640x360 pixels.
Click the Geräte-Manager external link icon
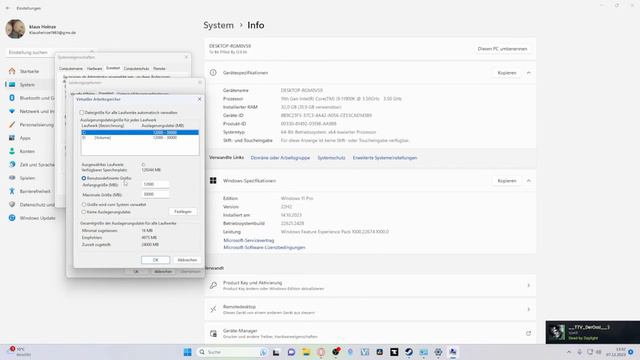[x=528, y=333]
